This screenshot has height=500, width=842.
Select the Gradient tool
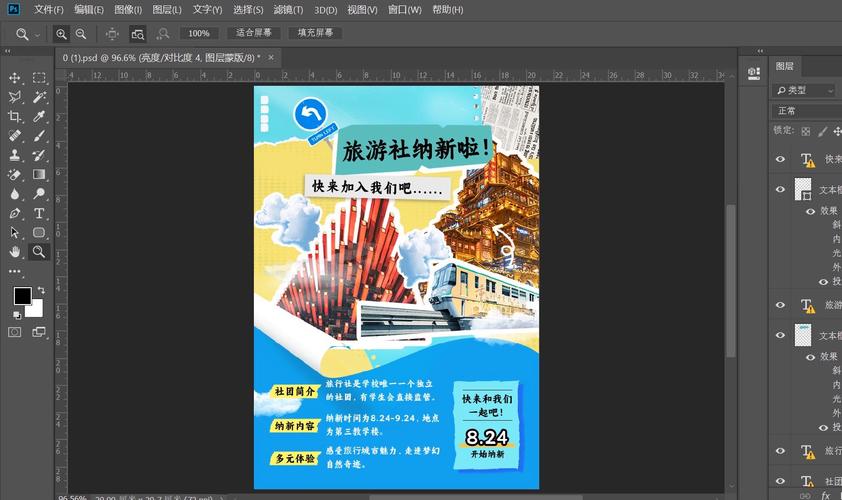click(x=39, y=175)
